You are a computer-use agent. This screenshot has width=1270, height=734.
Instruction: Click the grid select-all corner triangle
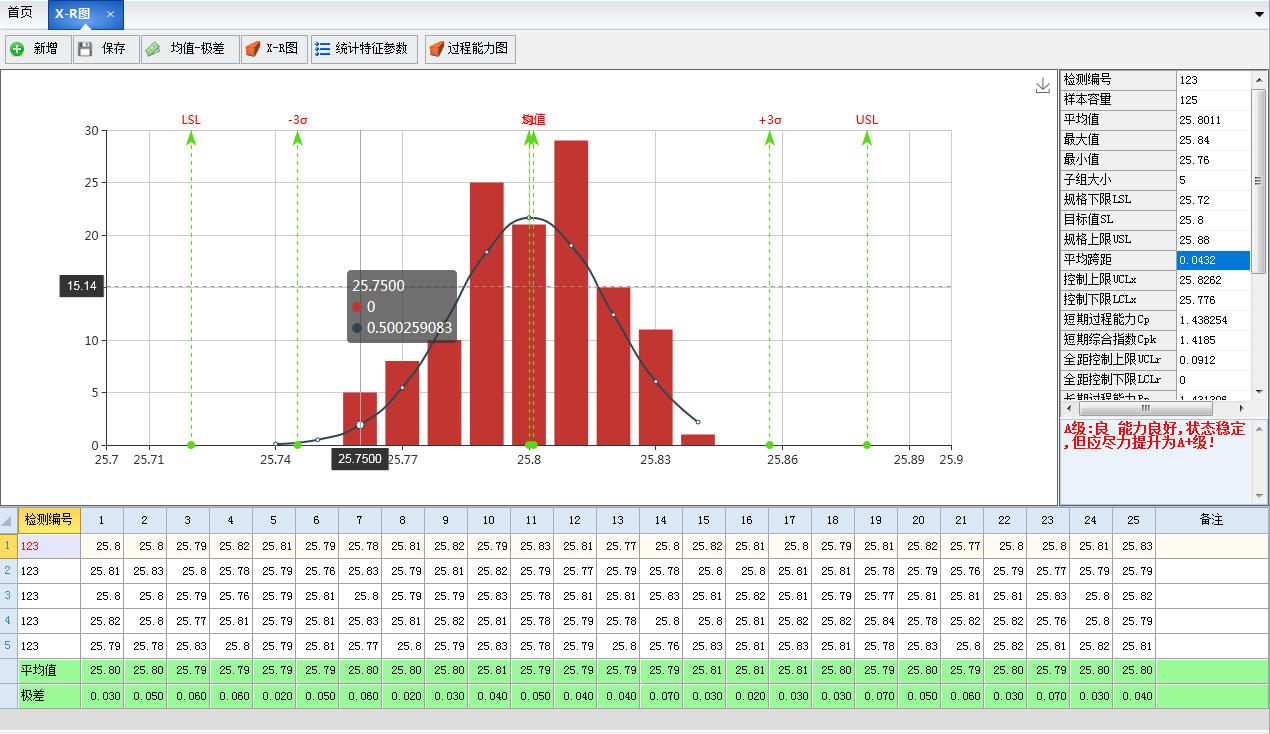click(x=8, y=520)
